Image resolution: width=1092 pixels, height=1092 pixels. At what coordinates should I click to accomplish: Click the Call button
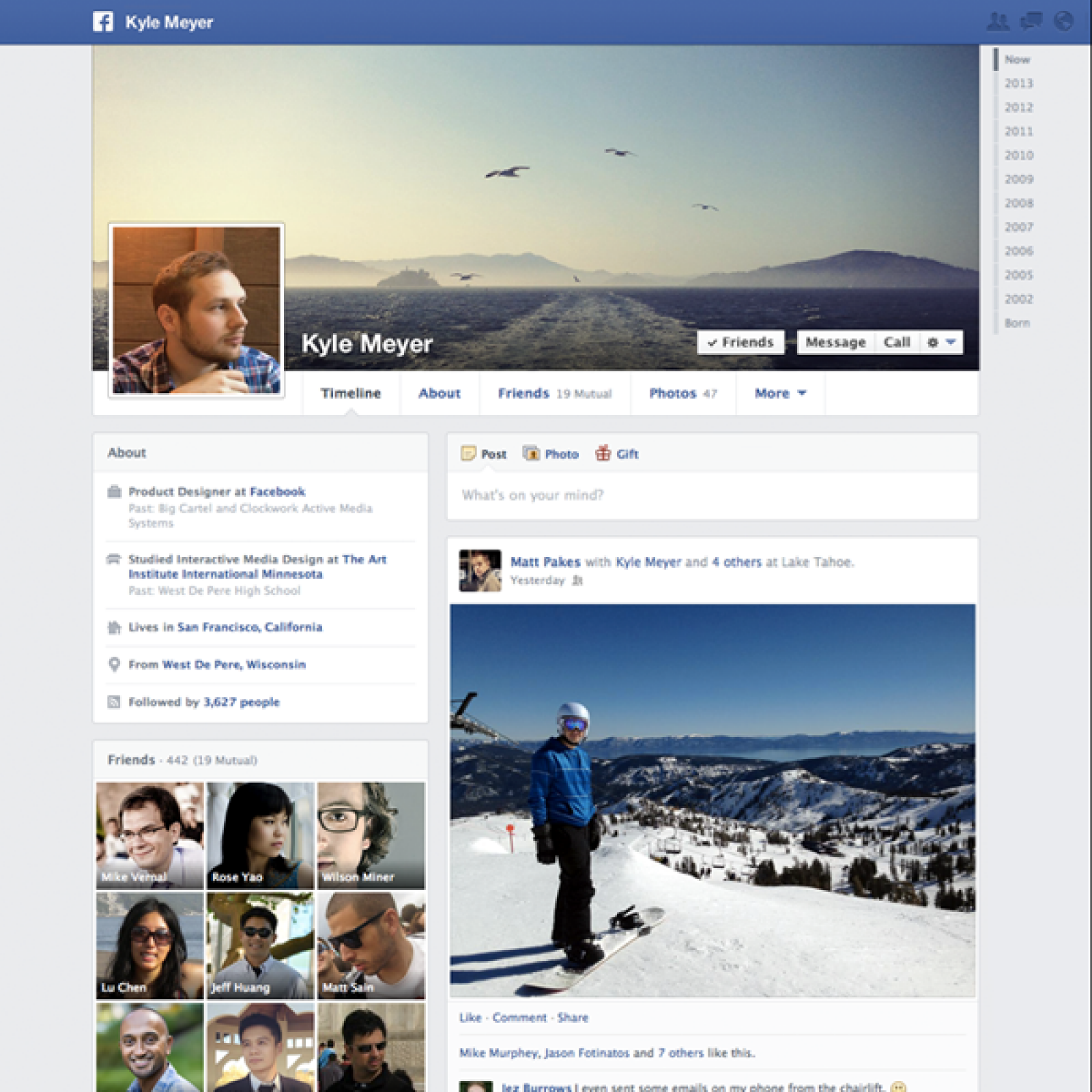pos(897,343)
